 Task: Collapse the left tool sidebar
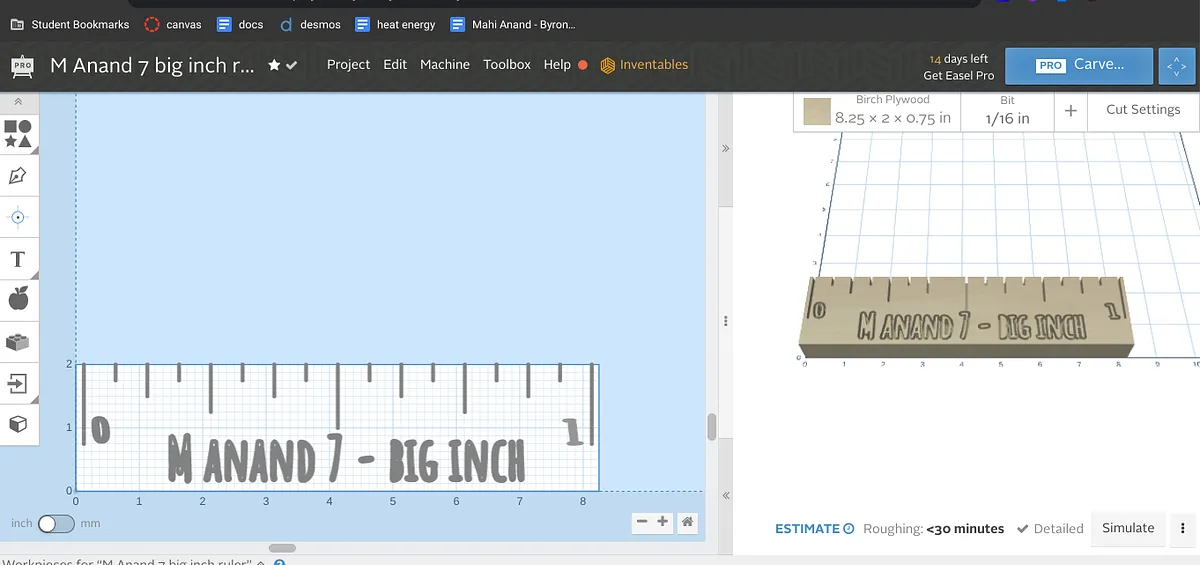click(18, 102)
